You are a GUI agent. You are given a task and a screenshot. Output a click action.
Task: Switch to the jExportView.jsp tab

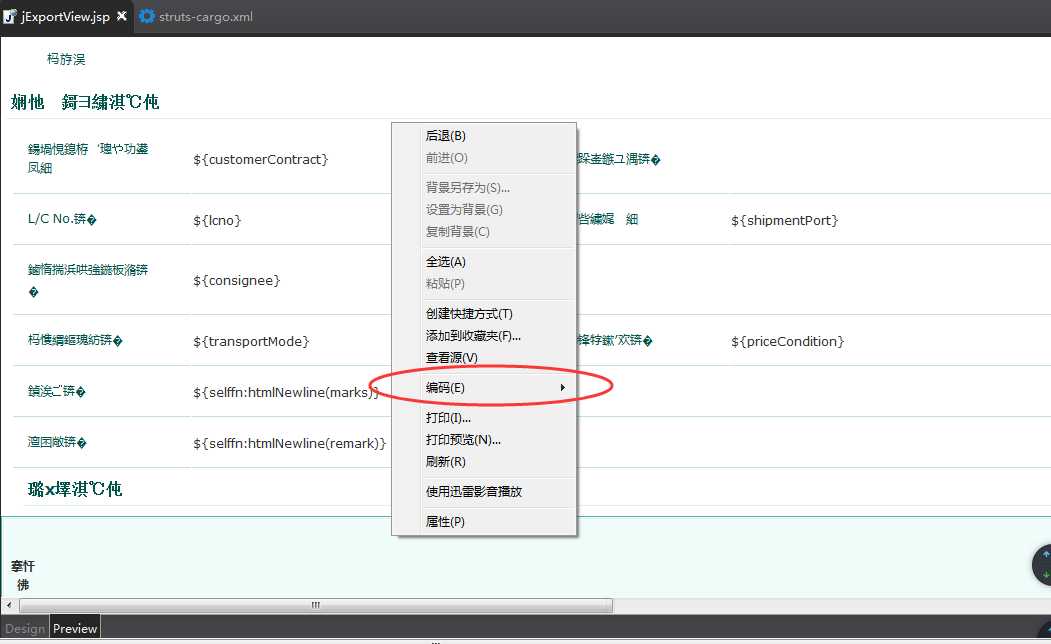65,17
